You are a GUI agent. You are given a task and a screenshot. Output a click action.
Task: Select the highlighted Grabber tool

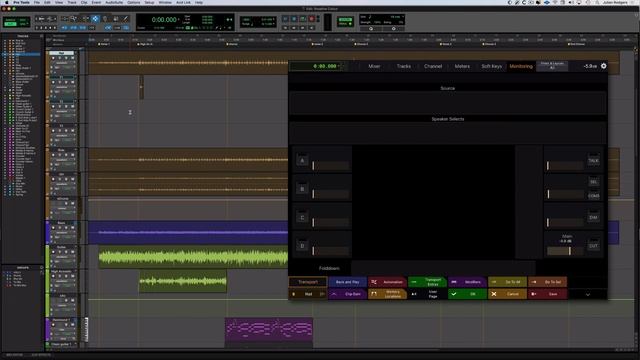tap(95, 19)
